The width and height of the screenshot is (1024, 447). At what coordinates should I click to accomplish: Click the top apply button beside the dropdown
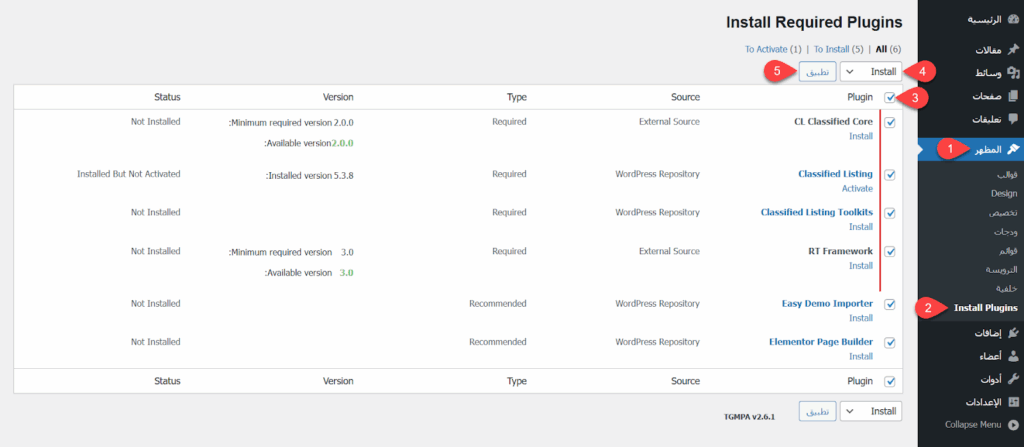(817, 72)
